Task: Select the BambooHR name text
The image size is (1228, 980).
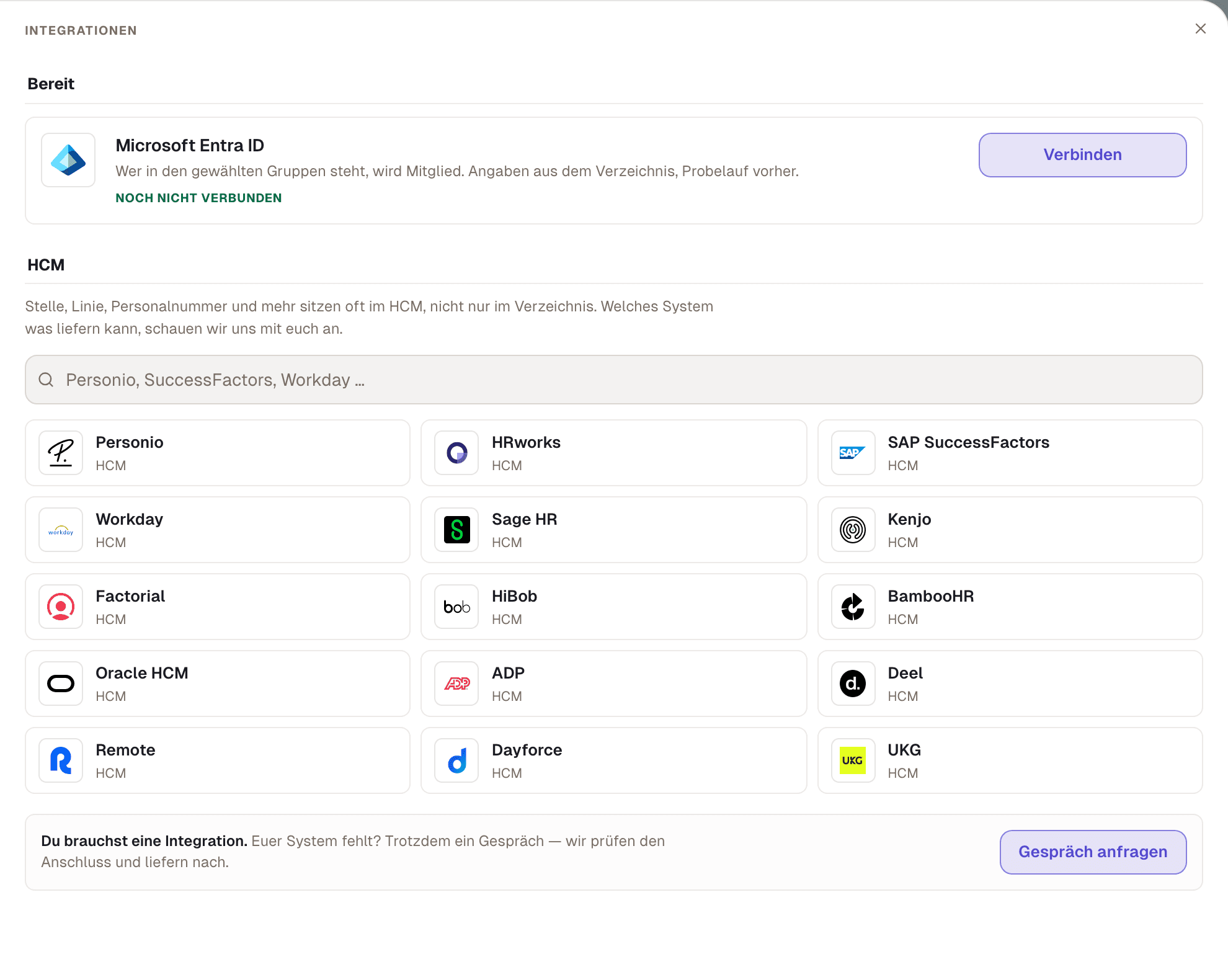Action: (930, 596)
